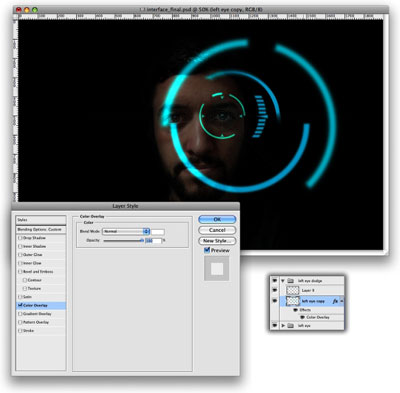Image resolution: width=400 pixels, height=393 pixels.
Task: Click the left eye copy layer thumbnail
Action: tap(293, 301)
